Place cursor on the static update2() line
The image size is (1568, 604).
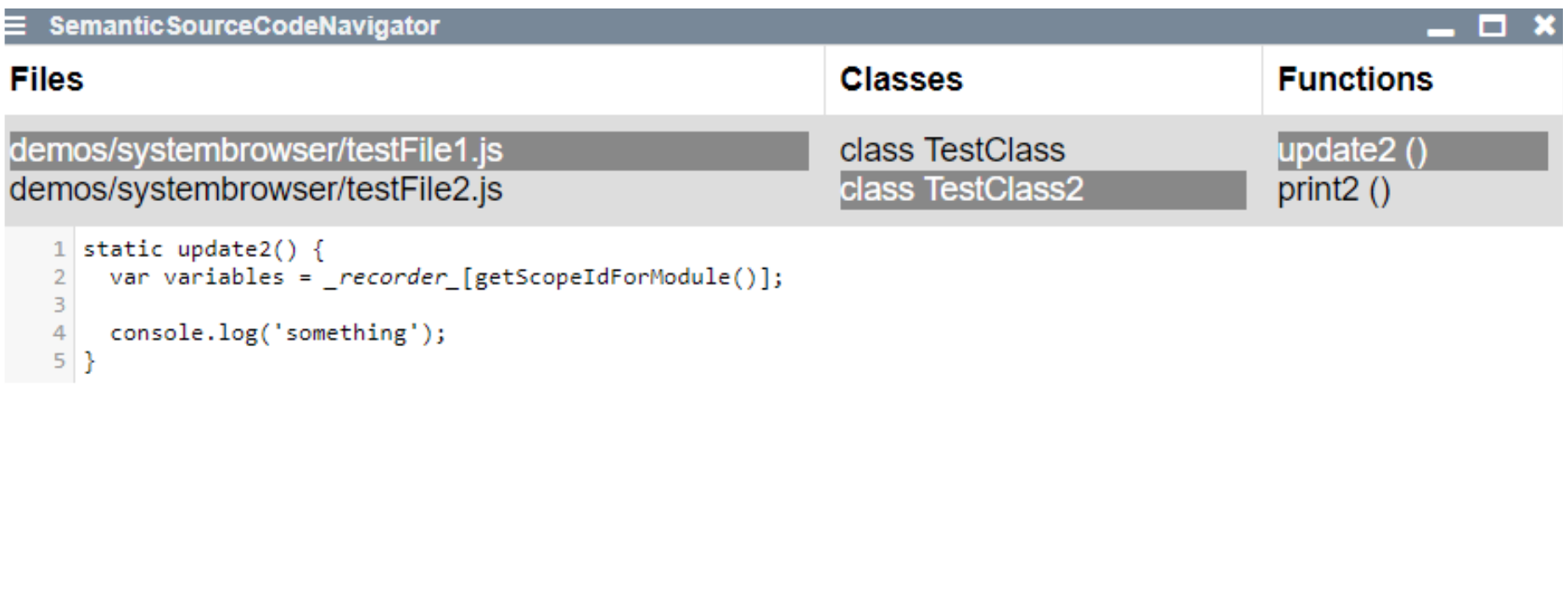point(204,249)
